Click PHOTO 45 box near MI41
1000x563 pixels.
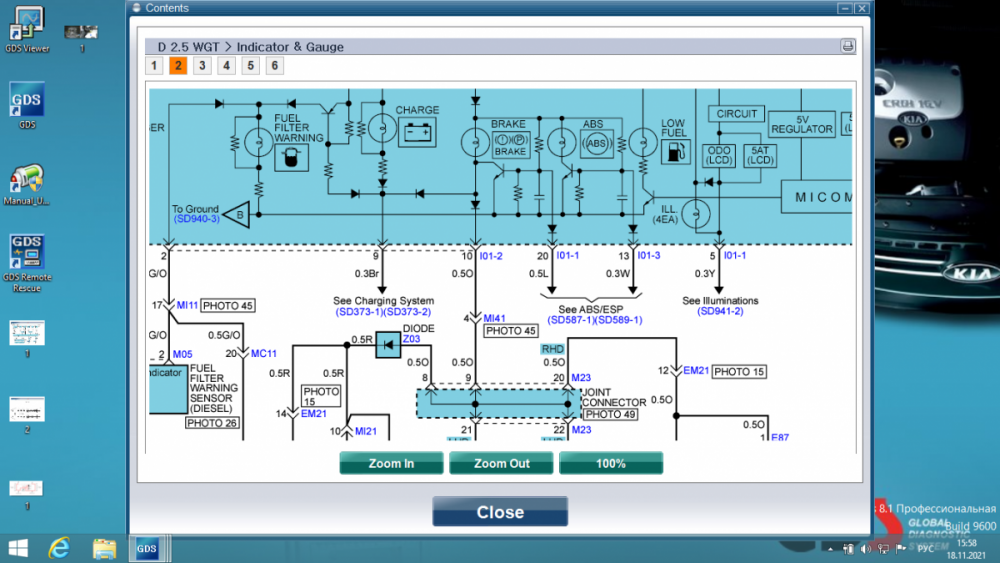click(x=510, y=331)
